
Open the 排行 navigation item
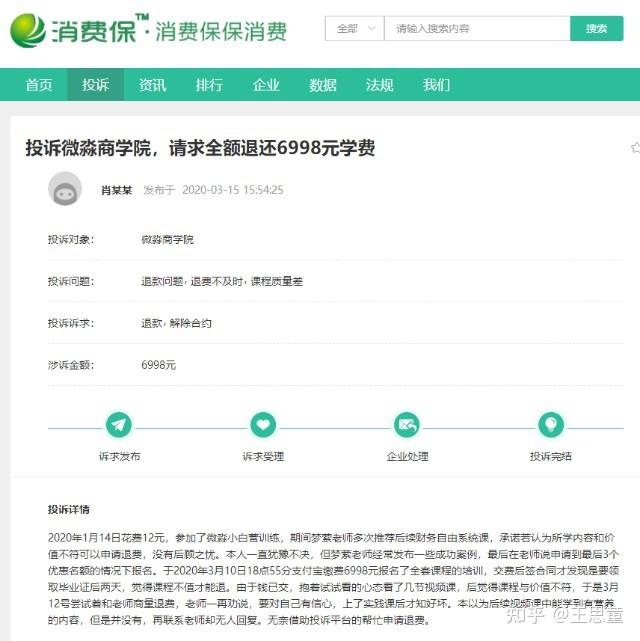coord(209,85)
